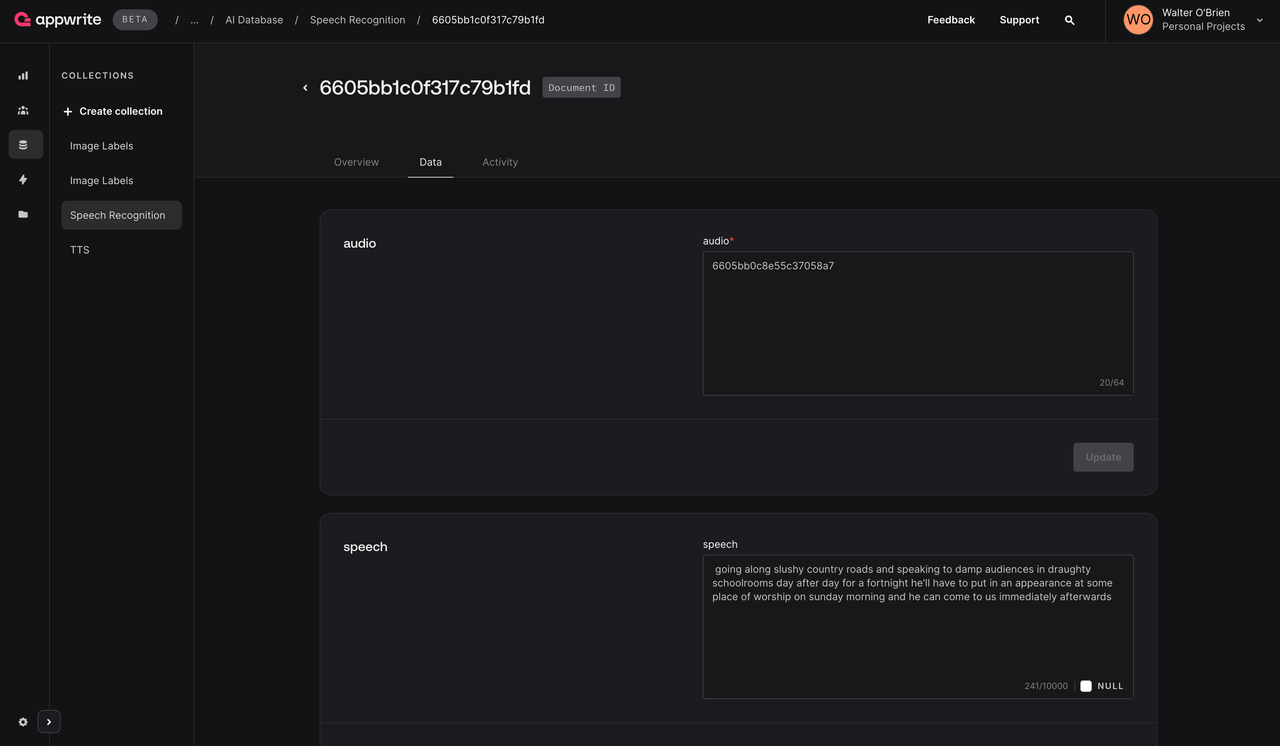1280x746 pixels.
Task: Open the Functions lightning sidebar icon
Action: pos(23,180)
